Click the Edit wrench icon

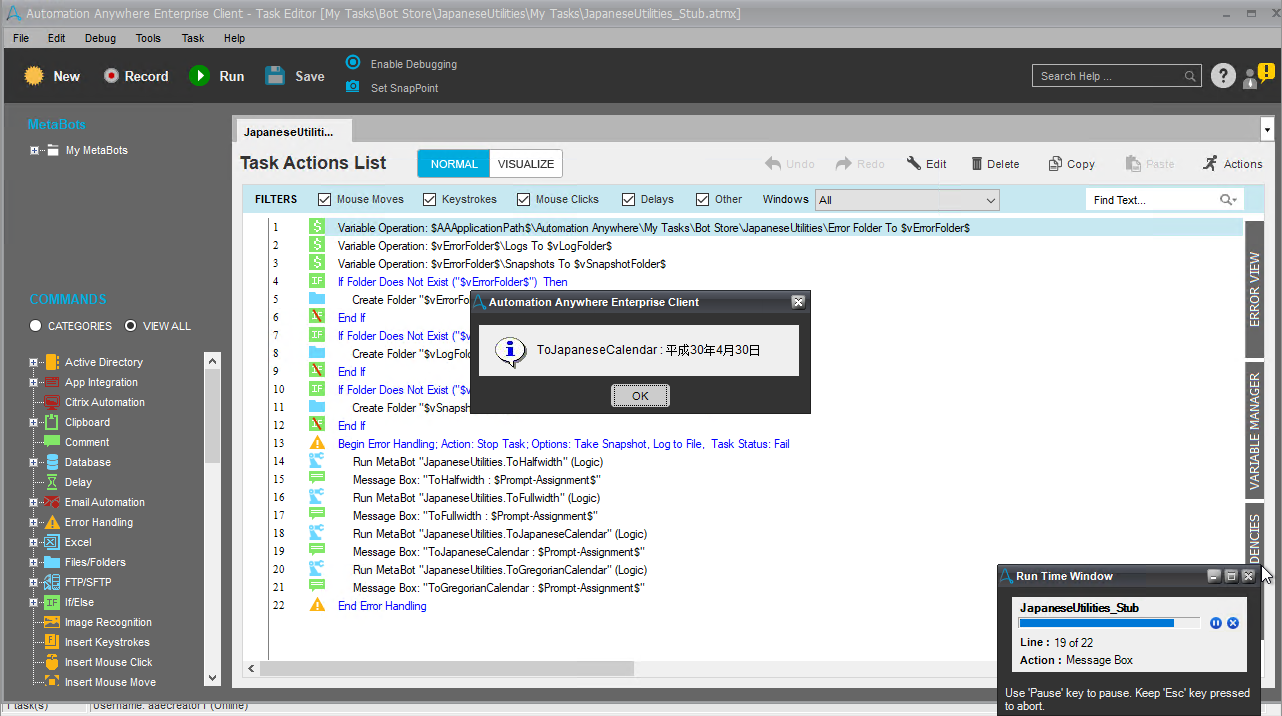[x=914, y=164]
